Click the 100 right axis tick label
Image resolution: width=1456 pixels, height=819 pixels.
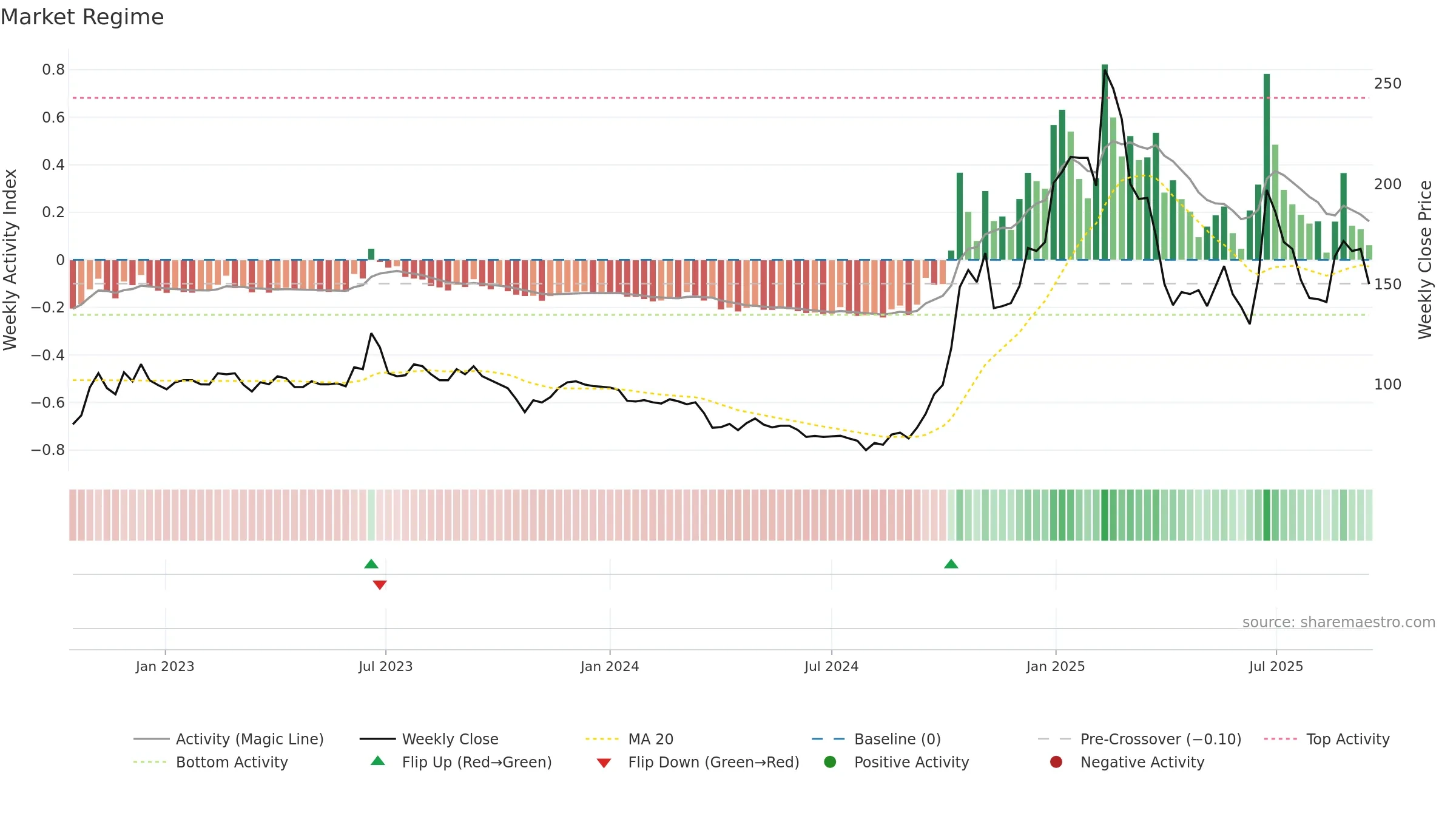(x=1388, y=385)
